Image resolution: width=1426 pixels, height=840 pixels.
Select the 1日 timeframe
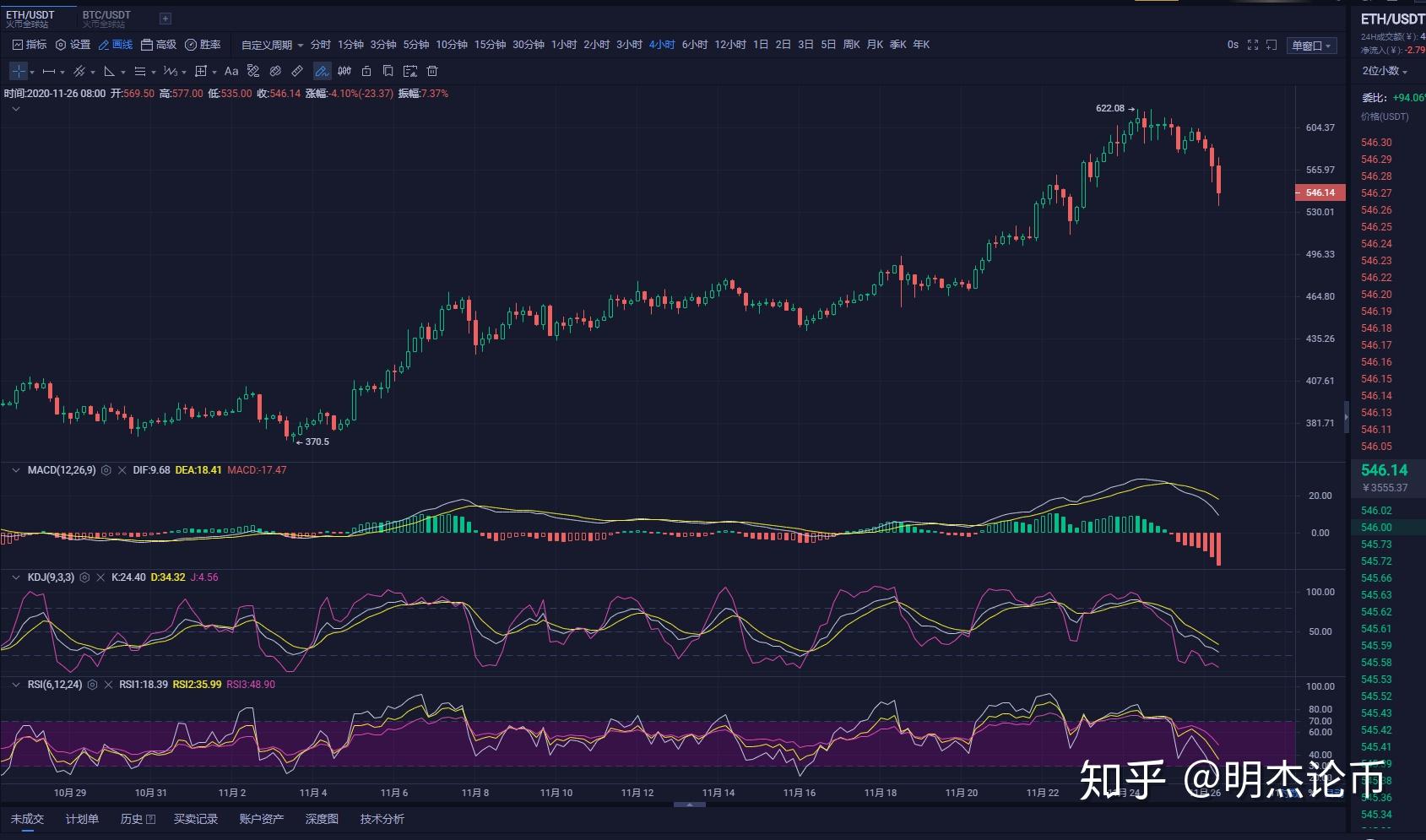point(761,45)
